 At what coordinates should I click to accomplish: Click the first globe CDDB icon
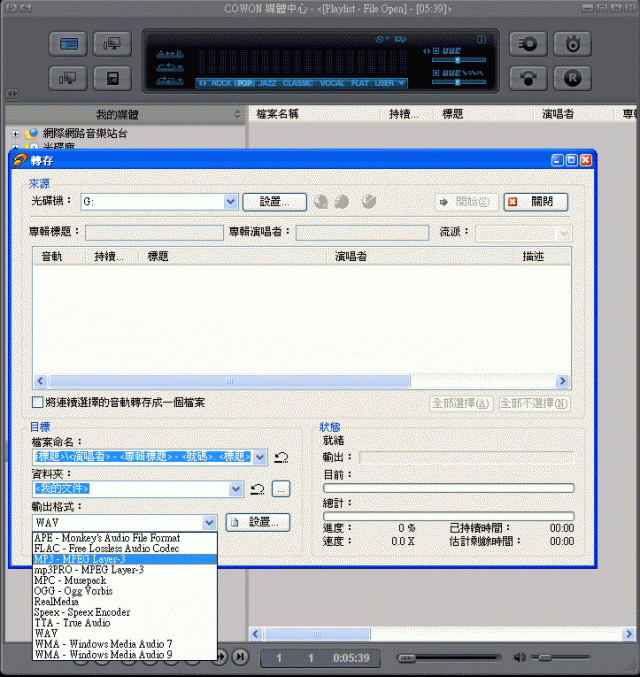click(321, 202)
